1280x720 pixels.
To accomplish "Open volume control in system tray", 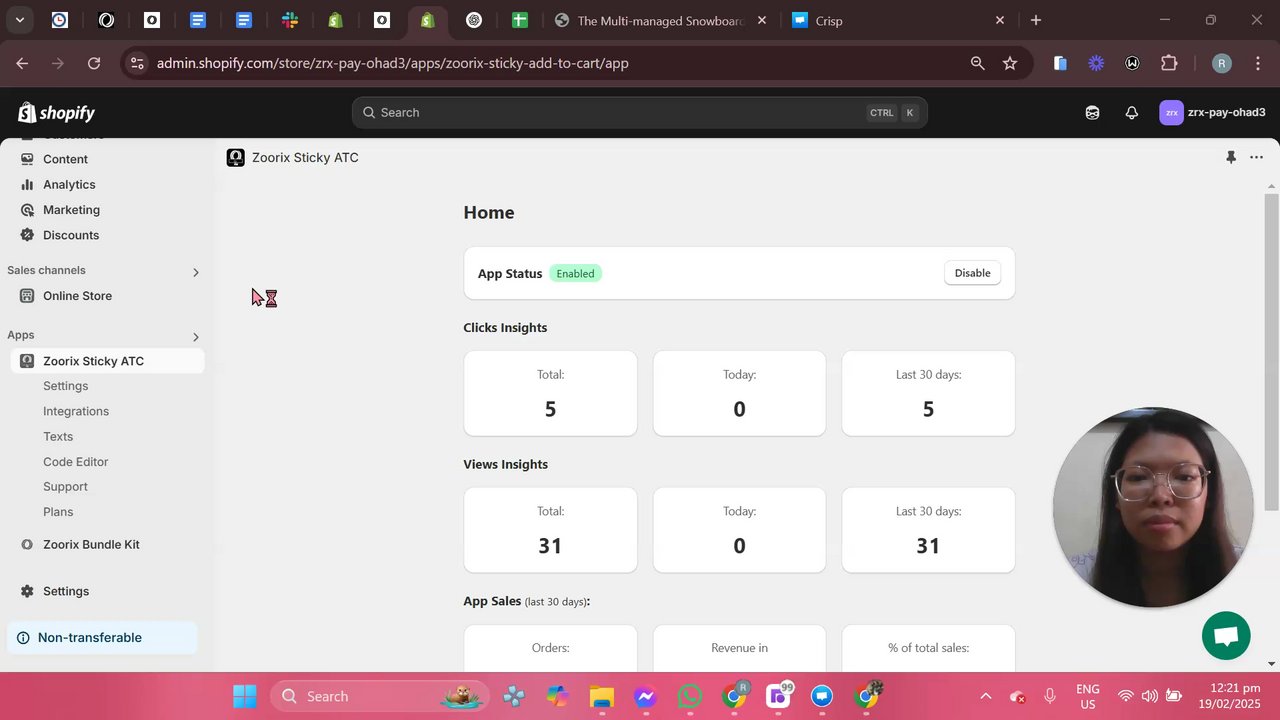I will pyautogui.click(x=1150, y=696).
